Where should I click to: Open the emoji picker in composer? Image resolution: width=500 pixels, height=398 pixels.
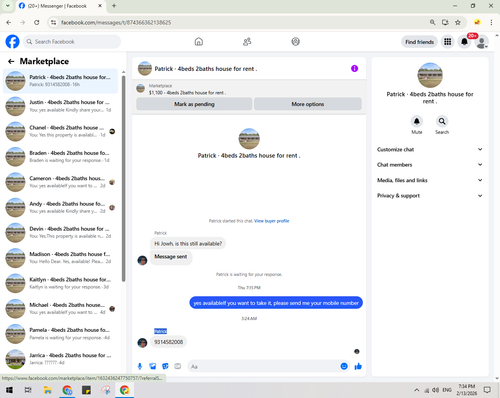click(344, 366)
